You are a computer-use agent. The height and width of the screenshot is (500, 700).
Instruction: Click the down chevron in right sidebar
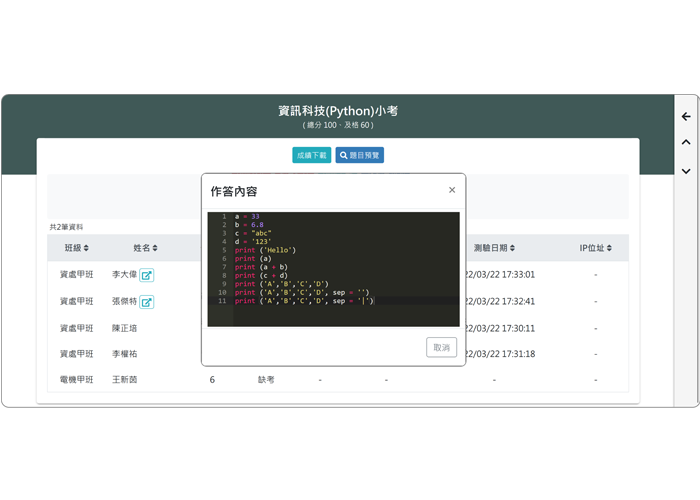click(x=686, y=171)
